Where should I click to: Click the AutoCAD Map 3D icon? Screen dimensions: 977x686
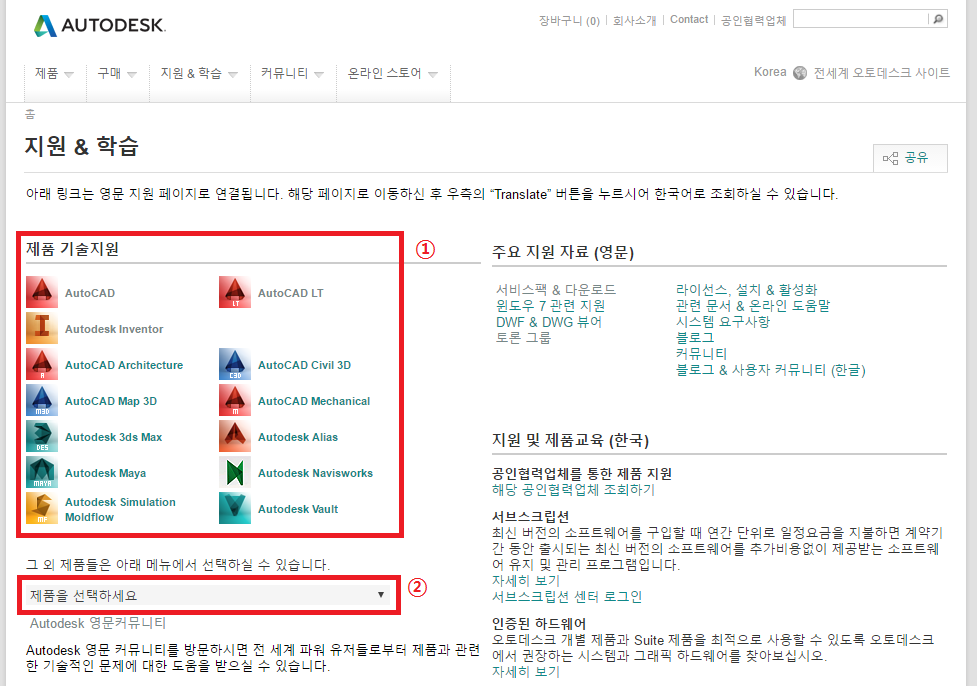pyautogui.click(x=42, y=401)
